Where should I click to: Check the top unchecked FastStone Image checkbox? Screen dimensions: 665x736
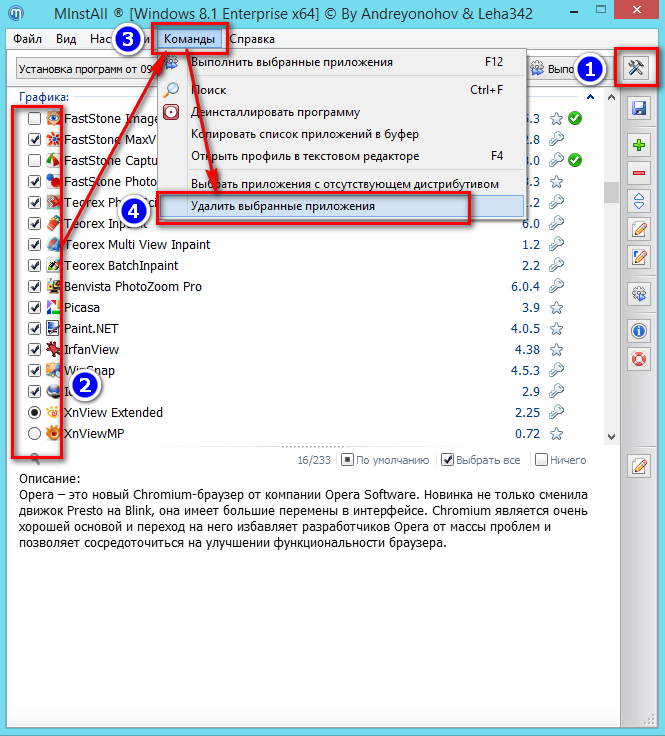35,119
